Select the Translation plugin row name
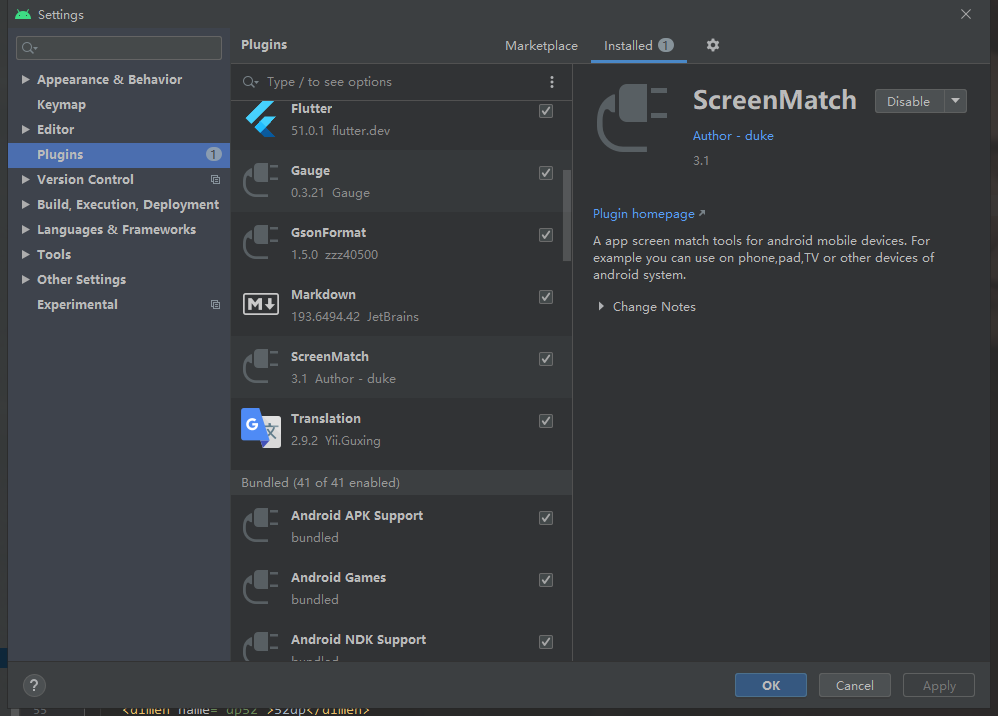 coord(326,419)
